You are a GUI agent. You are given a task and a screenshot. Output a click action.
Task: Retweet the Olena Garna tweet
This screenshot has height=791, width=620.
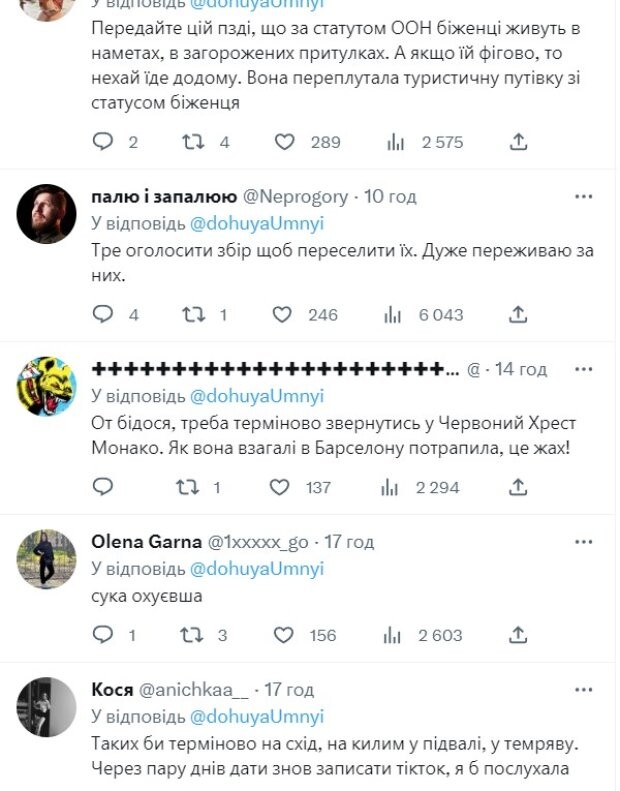192,634
